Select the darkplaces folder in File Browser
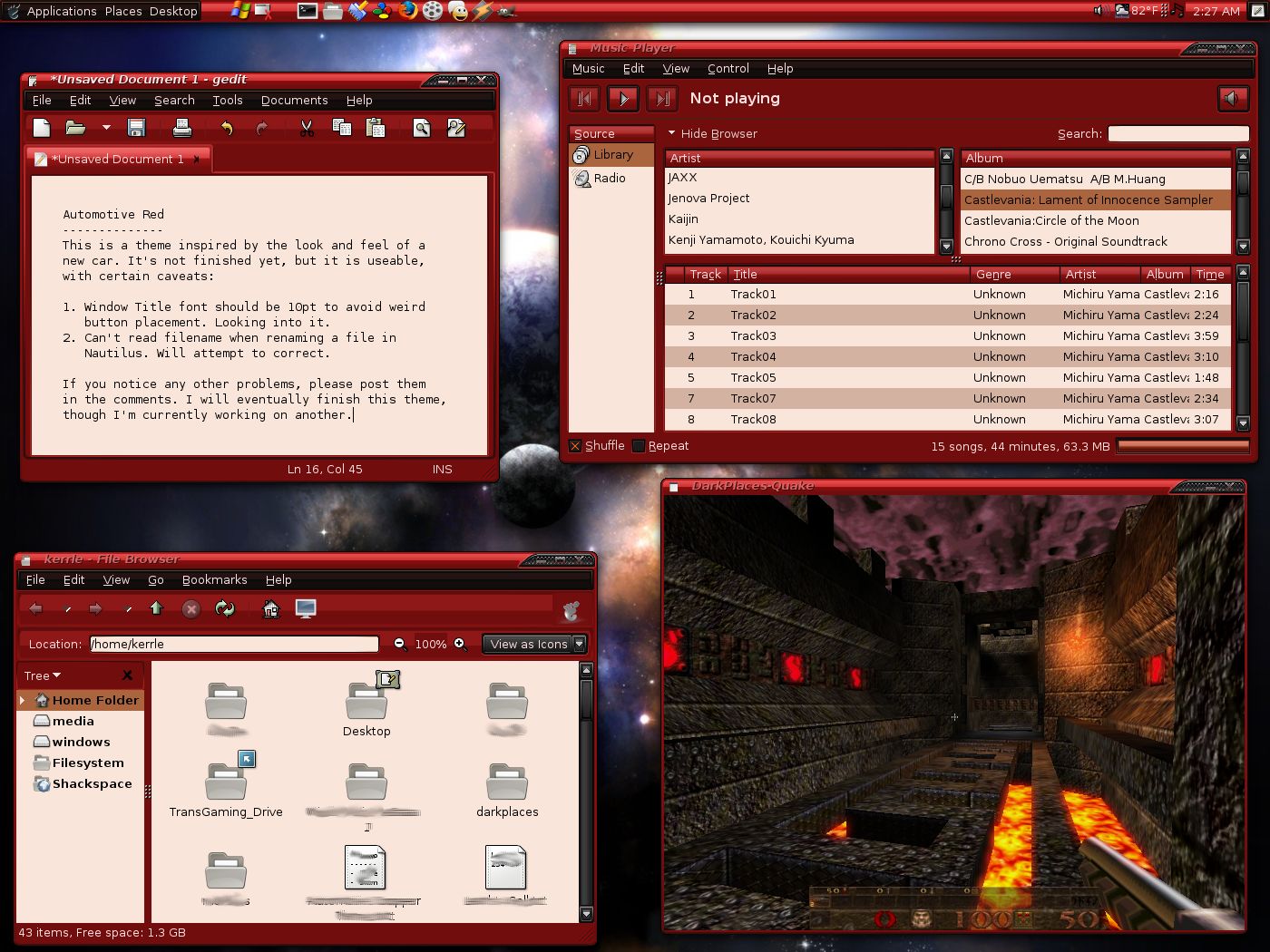Screen dimensions: 1270x952 507,791
